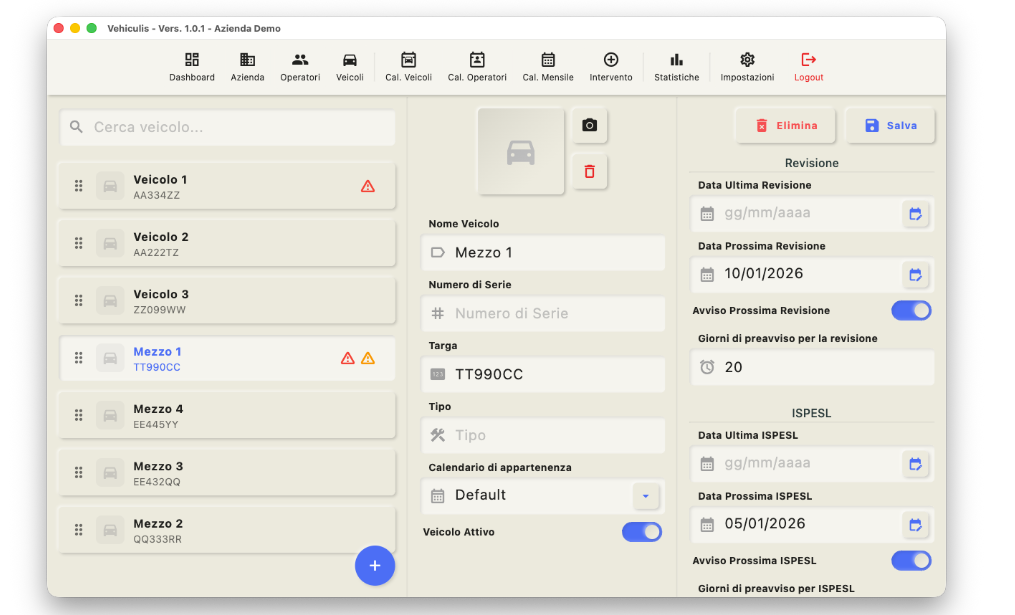Open date picker for Data Ultima ISPESL

click(914, 464)
